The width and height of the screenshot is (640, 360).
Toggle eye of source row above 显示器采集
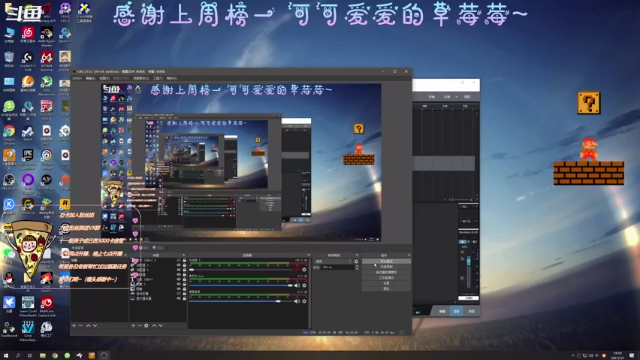(179, 294)
